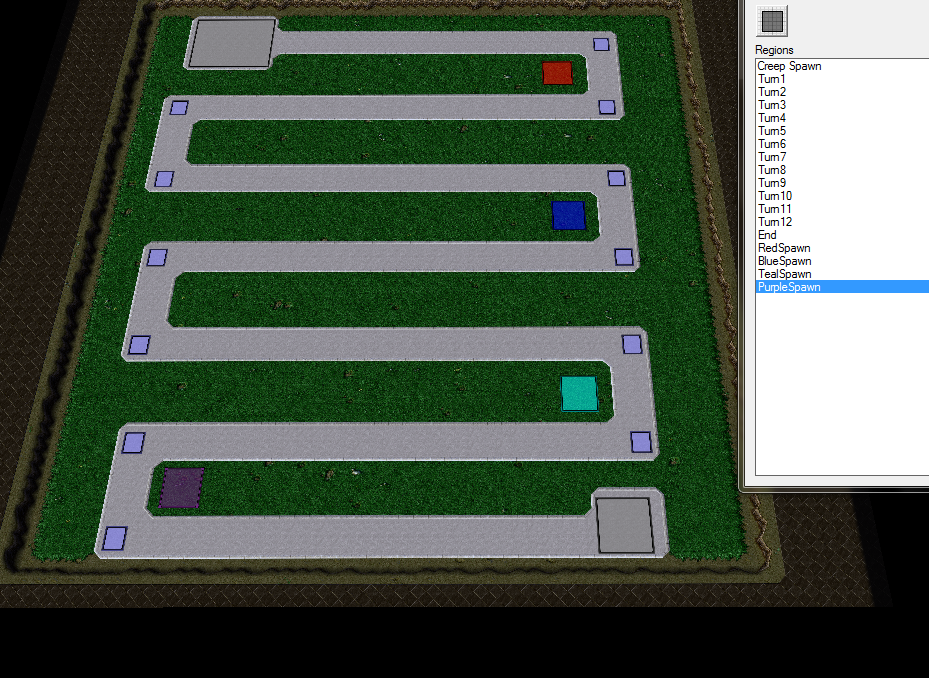This screenshot has width=929, height=678.
Task: Click the blue spawn region on the map
Action: (x=568, y=215)
